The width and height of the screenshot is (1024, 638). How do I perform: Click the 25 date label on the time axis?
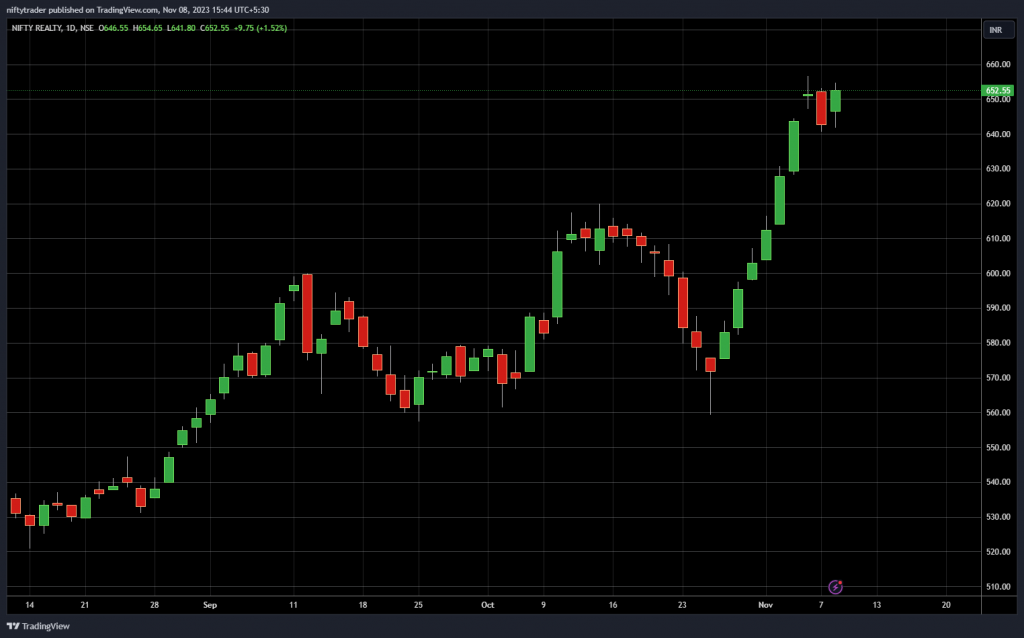[x=418, y=605]
